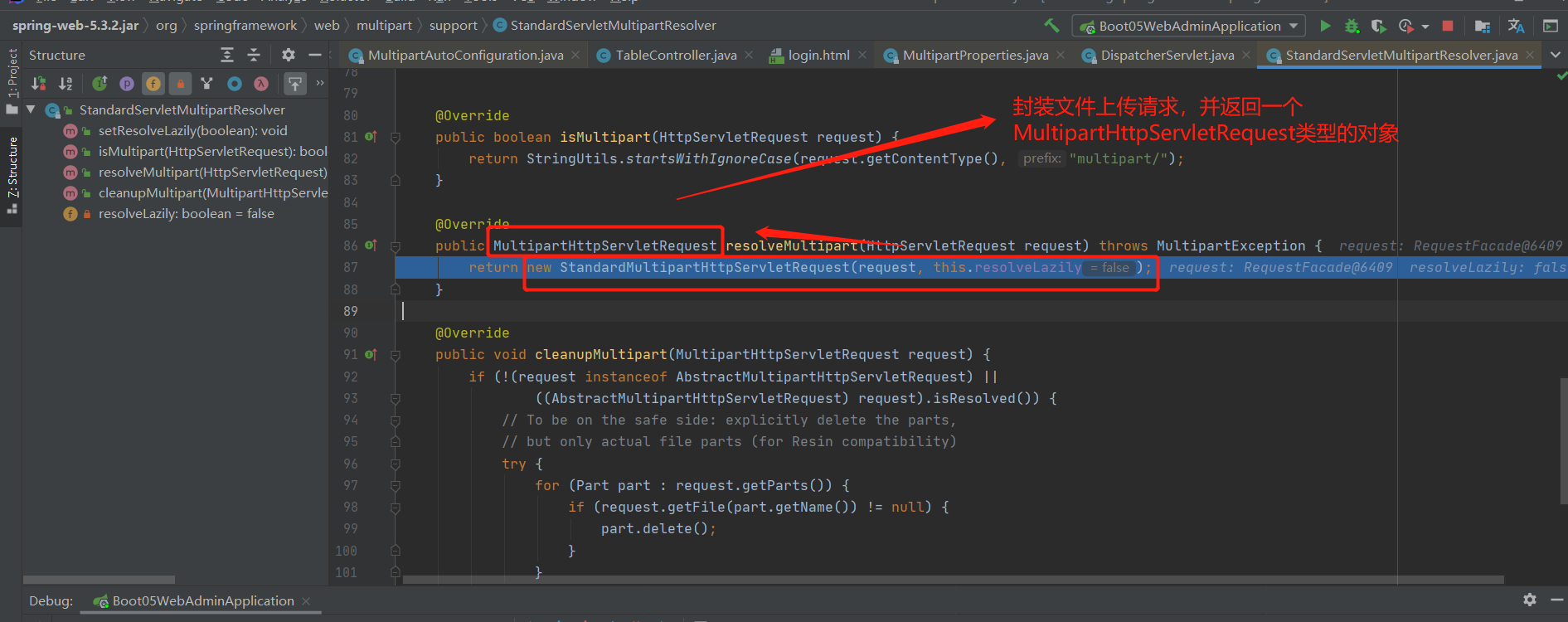Click the group by fork icon in Structure

point(207,83)
